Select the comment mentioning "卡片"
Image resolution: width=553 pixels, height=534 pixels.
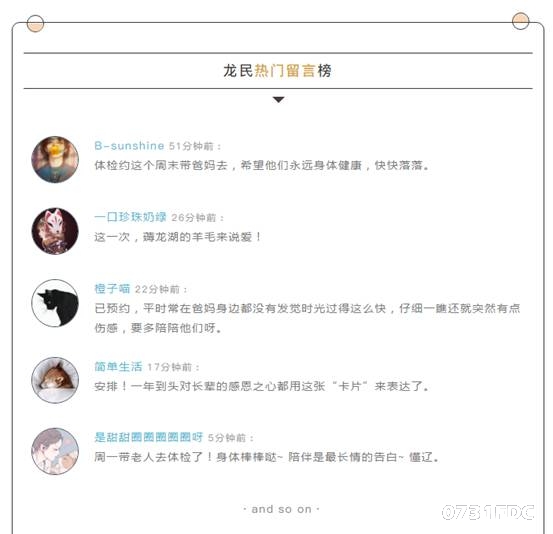pos(262,386)
